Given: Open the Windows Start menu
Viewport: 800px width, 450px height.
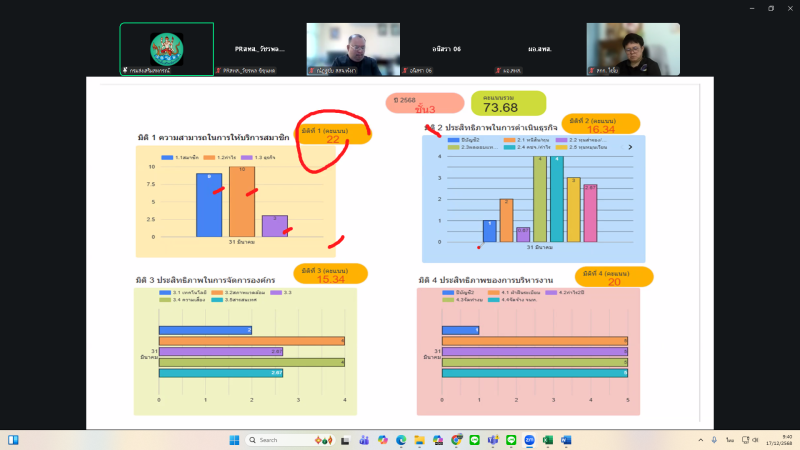Looking at the screenshot, I should click(235, 440).
